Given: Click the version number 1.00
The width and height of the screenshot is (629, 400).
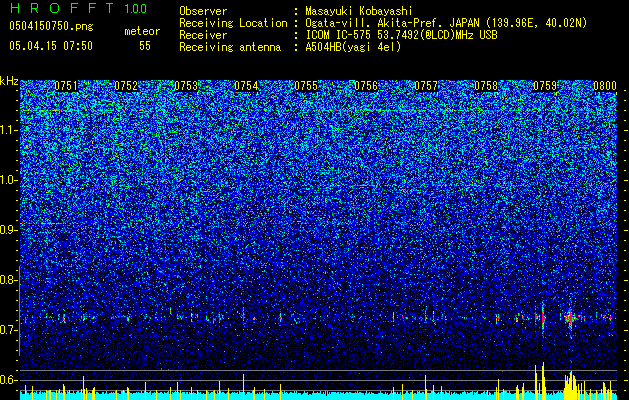Looking at the screenshot, I should (x=136, y=9).
